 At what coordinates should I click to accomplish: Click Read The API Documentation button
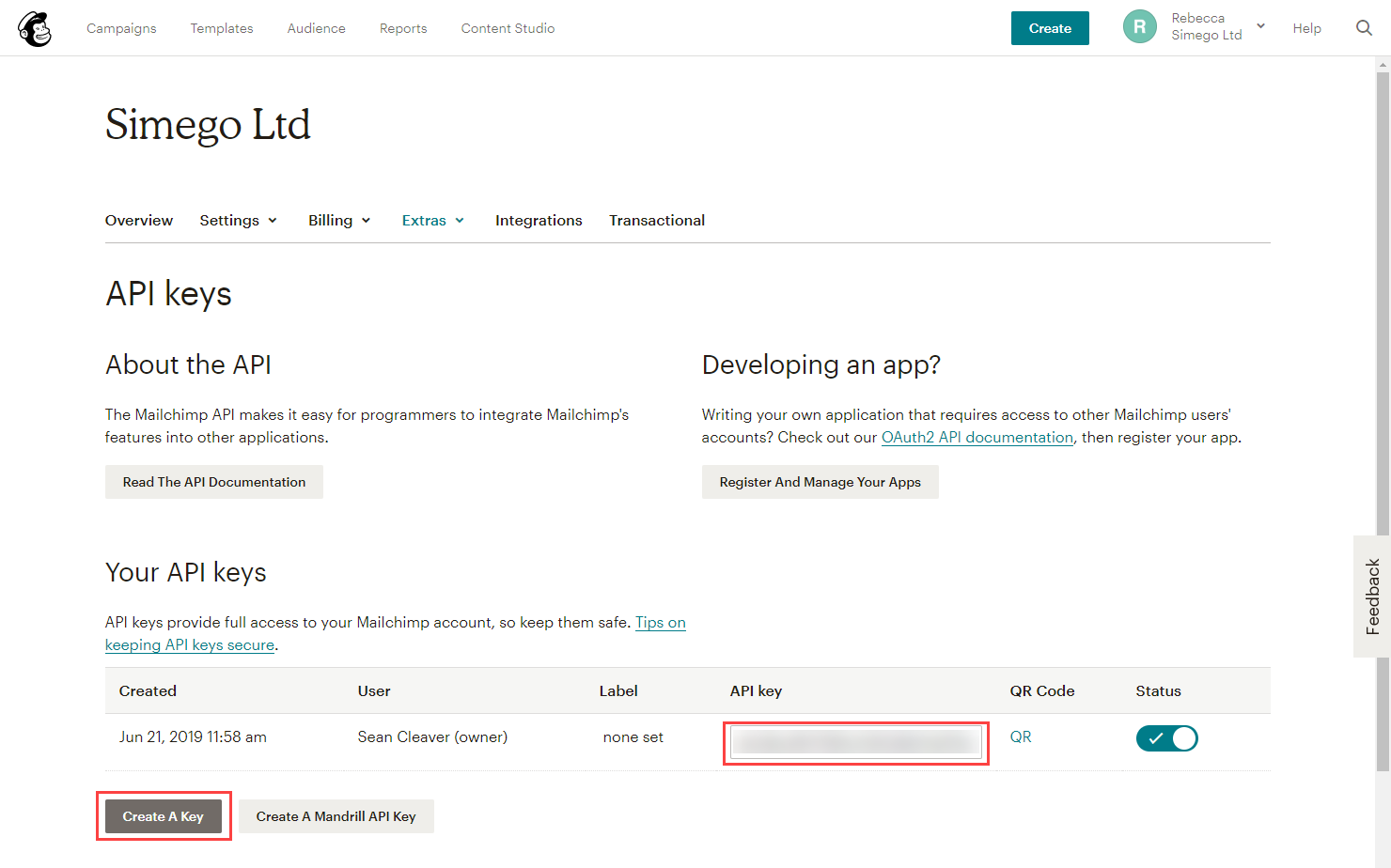(x=214, y=482)
